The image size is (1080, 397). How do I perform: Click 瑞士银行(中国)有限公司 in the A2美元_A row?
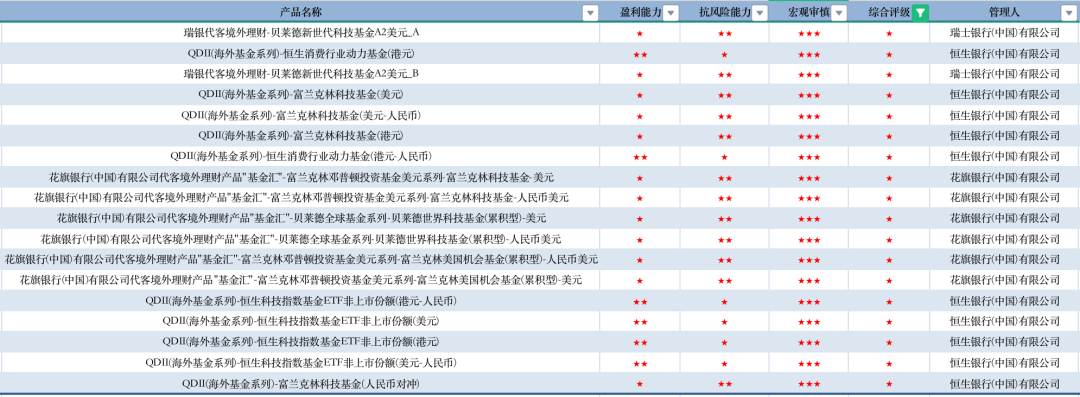pyautogui.click(x=1004, y=33)
